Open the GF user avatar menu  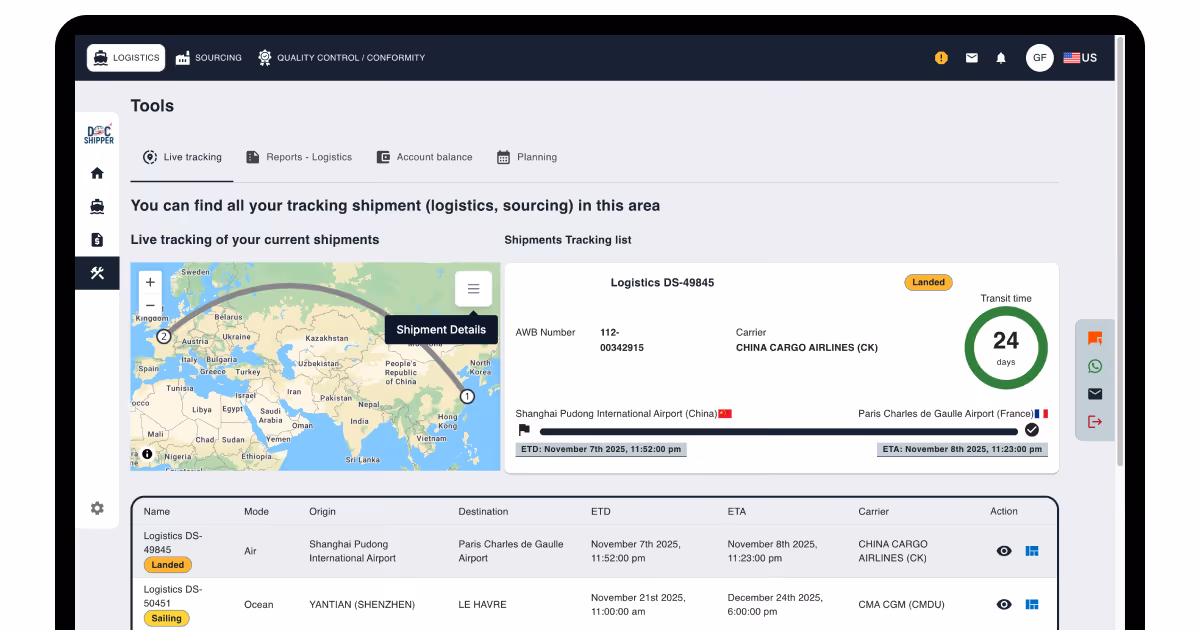coord(1040,58)
